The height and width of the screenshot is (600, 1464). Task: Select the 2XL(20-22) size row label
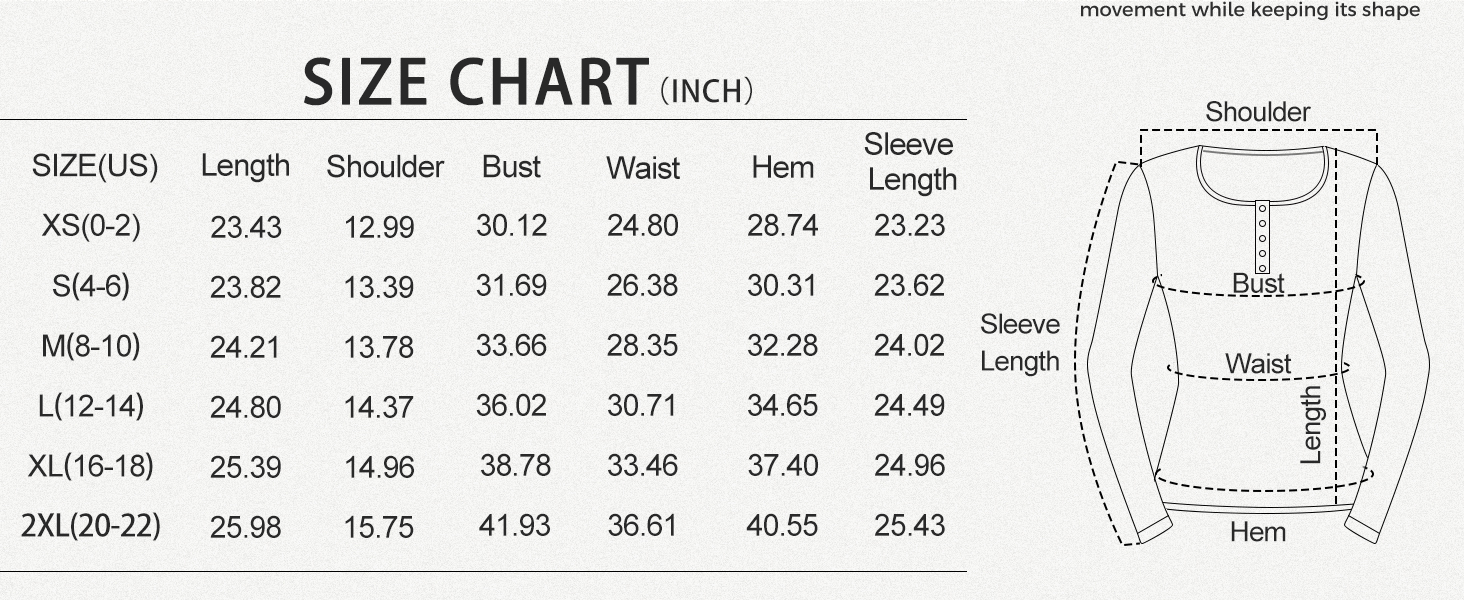tap(91, 526)
